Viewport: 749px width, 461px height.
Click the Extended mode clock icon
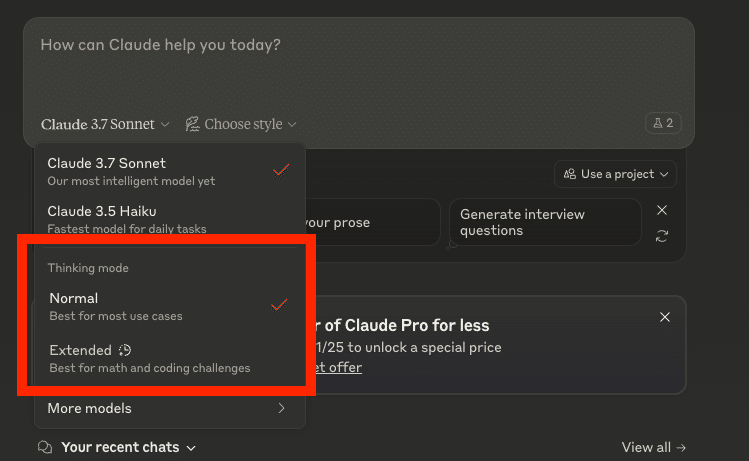125,350
